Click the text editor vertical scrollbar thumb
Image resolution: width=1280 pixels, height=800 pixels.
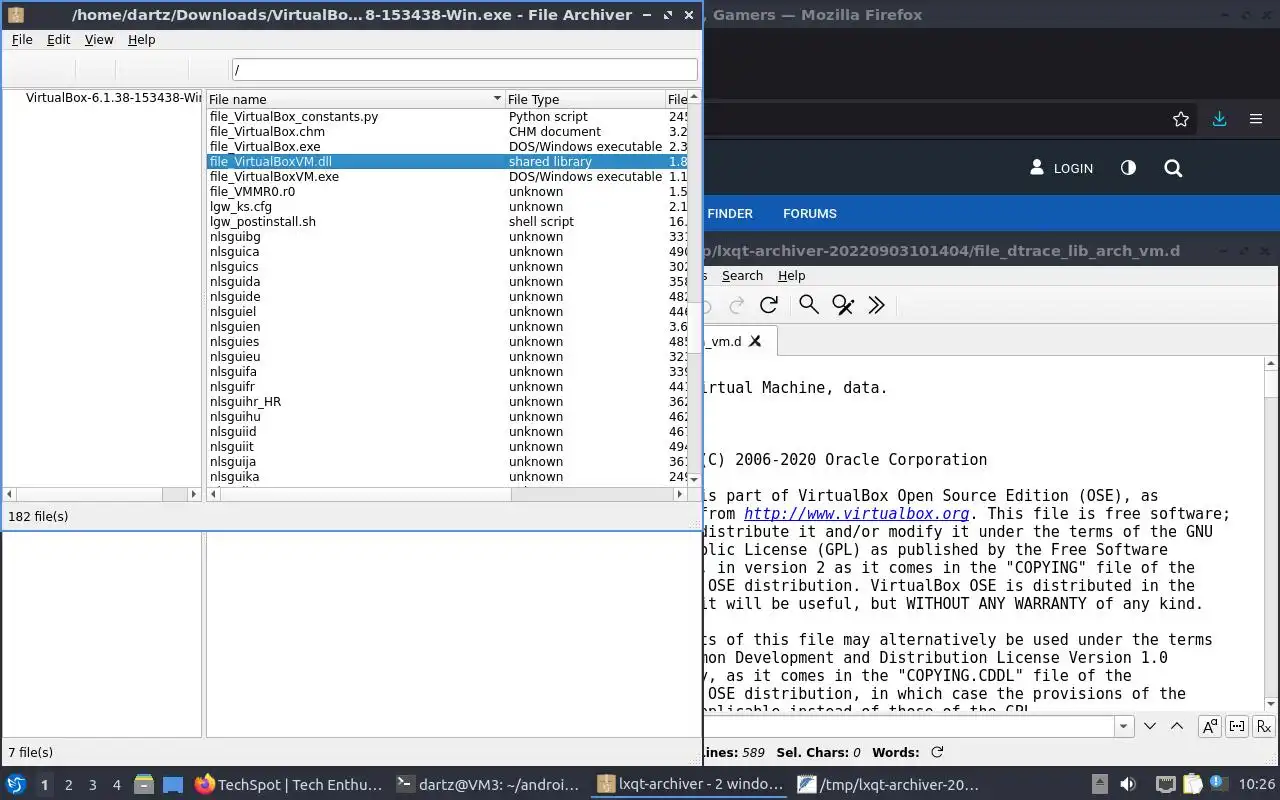1271,385
